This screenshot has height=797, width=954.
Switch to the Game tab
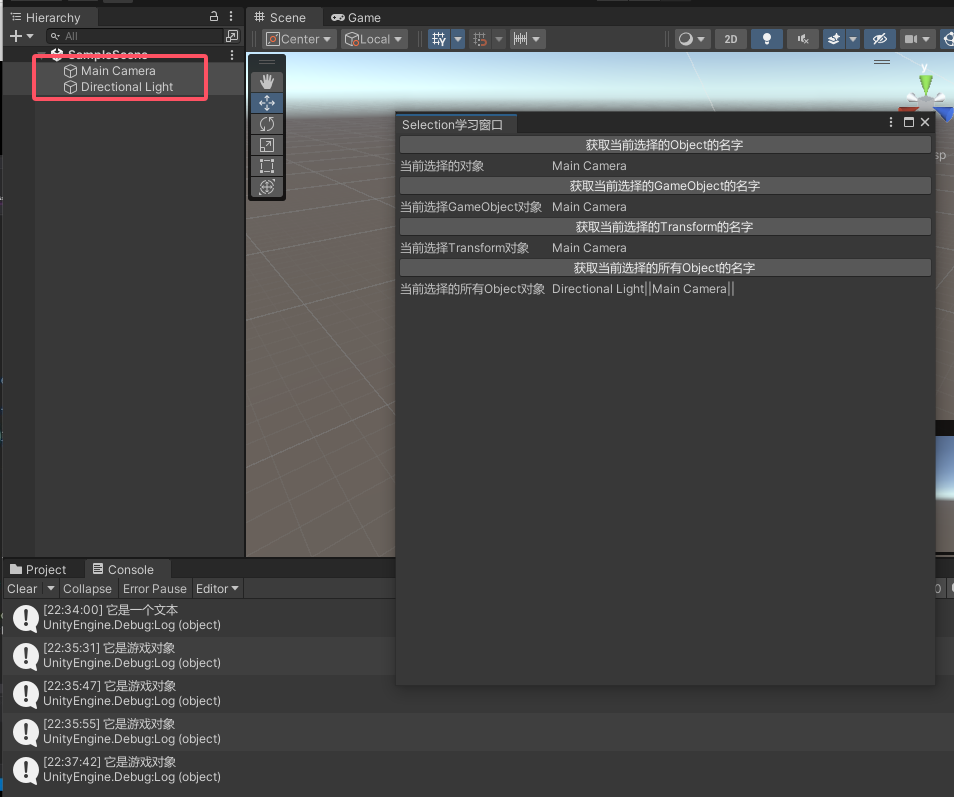pos(356,18)
